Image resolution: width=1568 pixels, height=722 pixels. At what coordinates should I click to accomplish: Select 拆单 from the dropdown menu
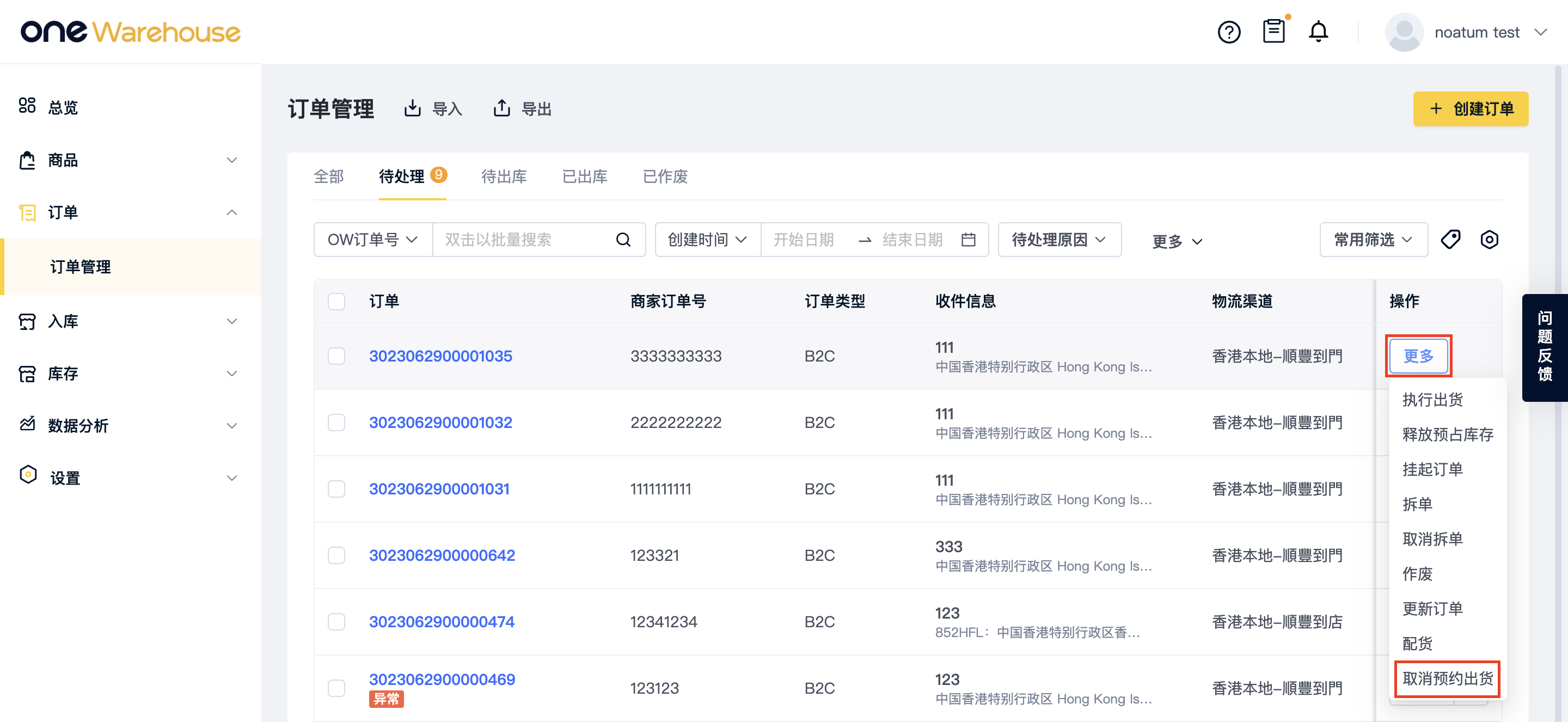coord(1417,504)
